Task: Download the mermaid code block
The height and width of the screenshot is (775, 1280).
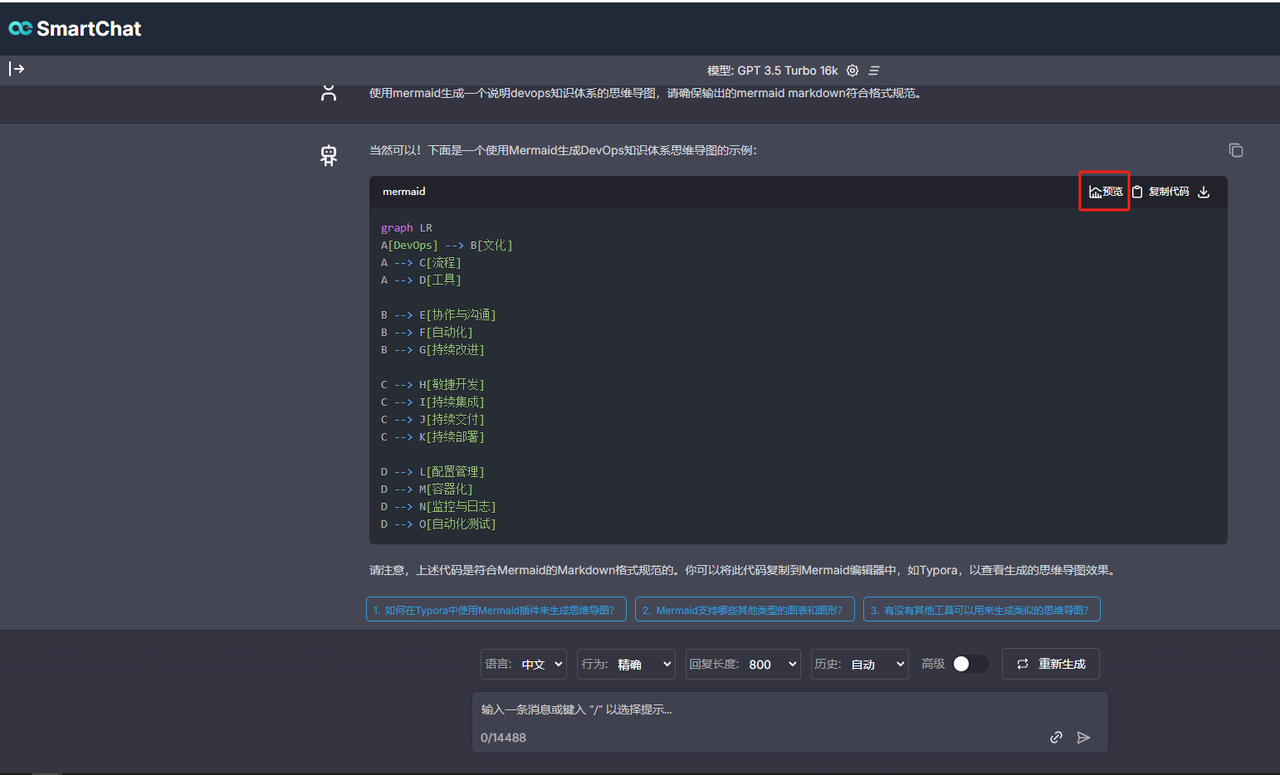Action: click(x=1204, y=191)
